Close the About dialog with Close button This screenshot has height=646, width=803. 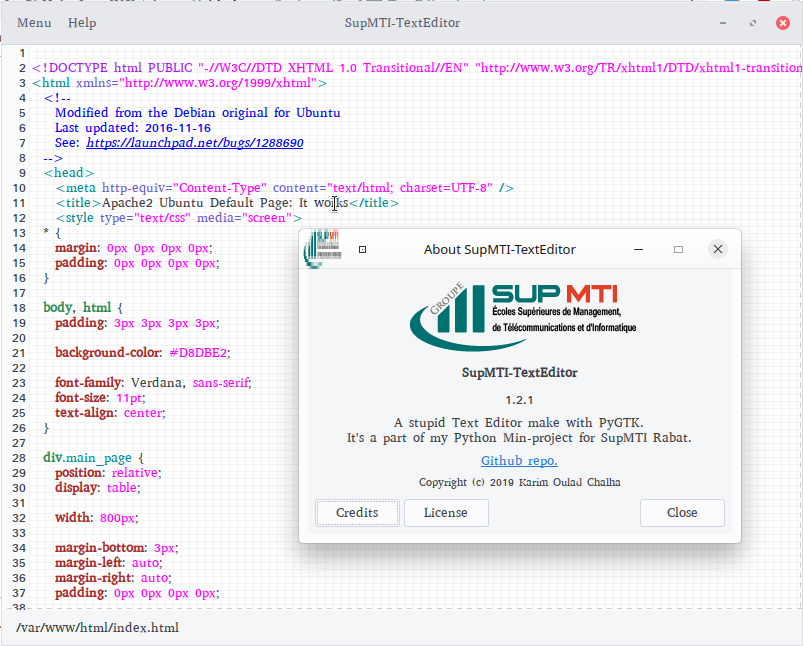[682, 513]
